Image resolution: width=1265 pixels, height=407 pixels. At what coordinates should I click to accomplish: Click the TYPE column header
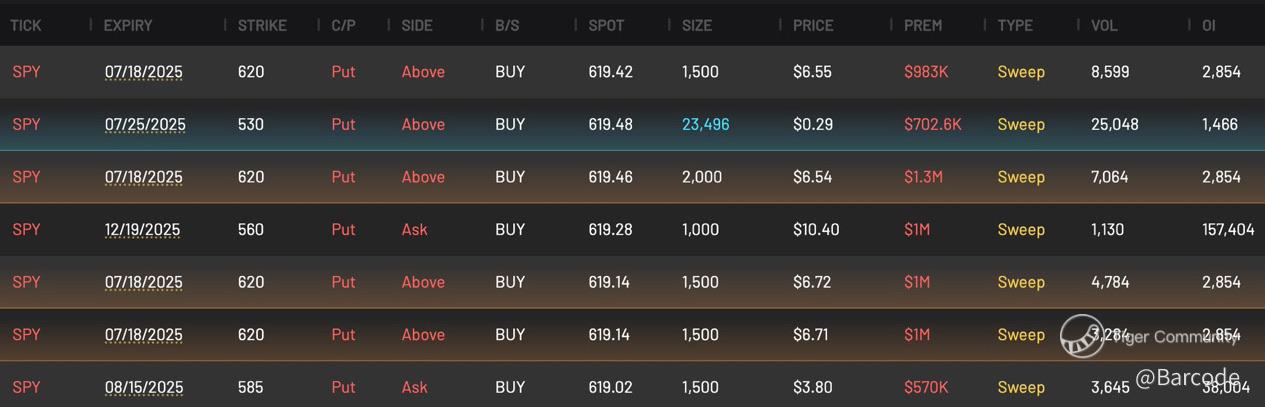coord(1015,25)
